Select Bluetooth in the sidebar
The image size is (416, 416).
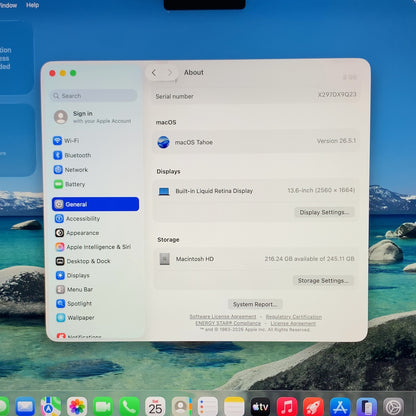click(x=72, y=155)
